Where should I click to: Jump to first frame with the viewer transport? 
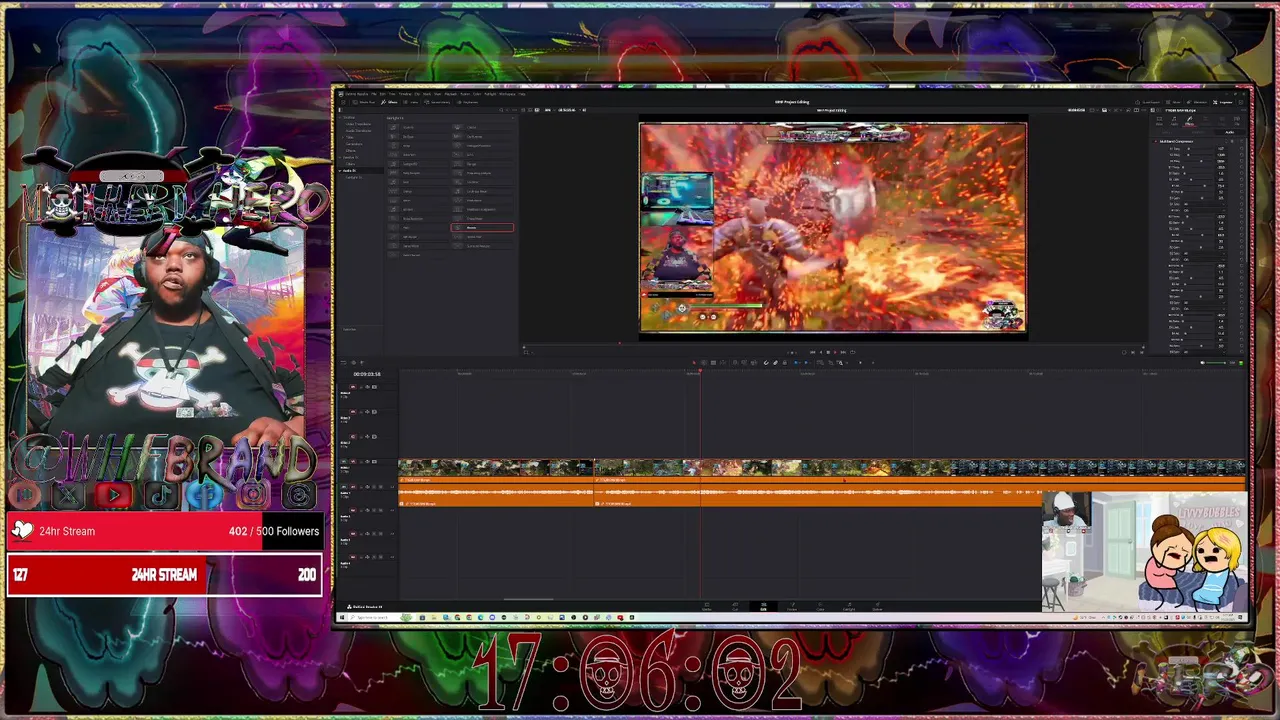[812, 352]
